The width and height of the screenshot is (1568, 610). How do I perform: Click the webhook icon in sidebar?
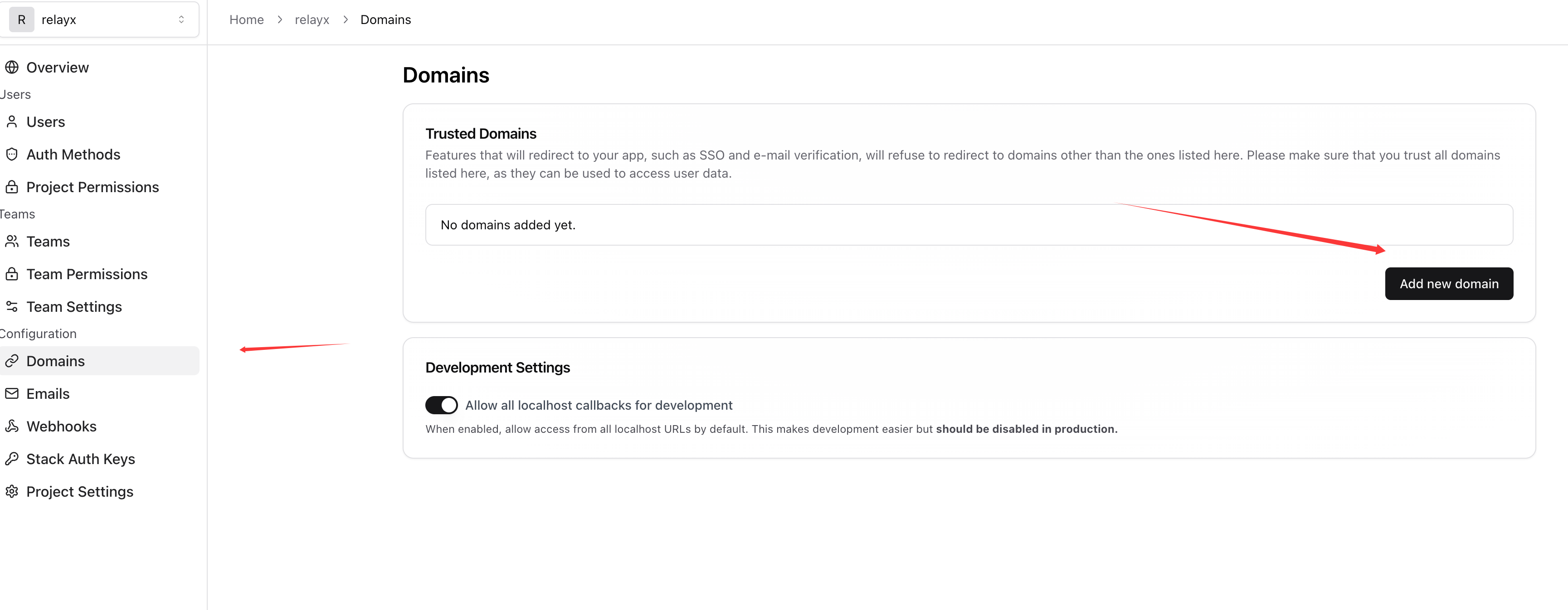[x=12, y=426]
